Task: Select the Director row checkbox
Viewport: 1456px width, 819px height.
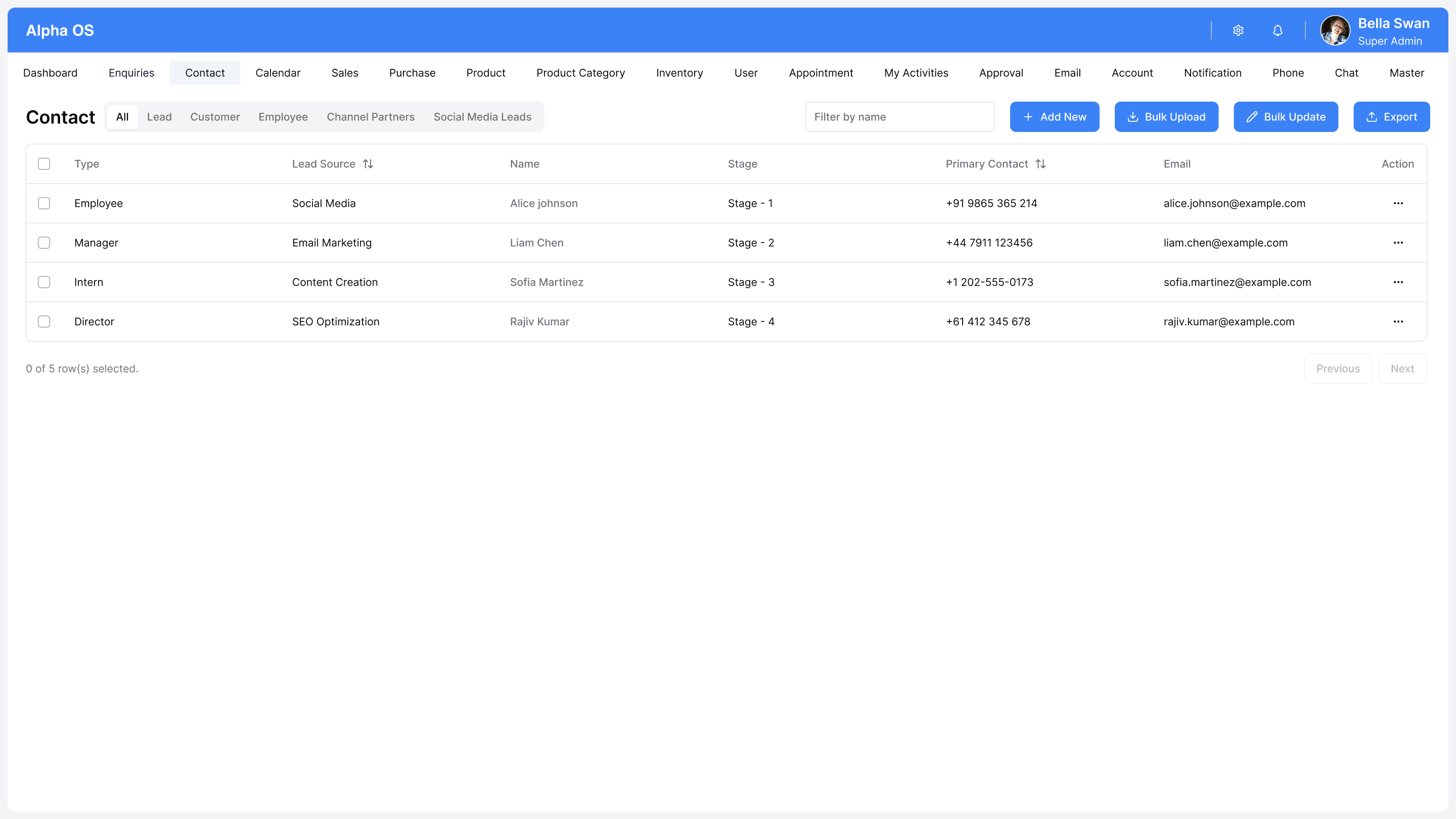Action: (44, 322)
